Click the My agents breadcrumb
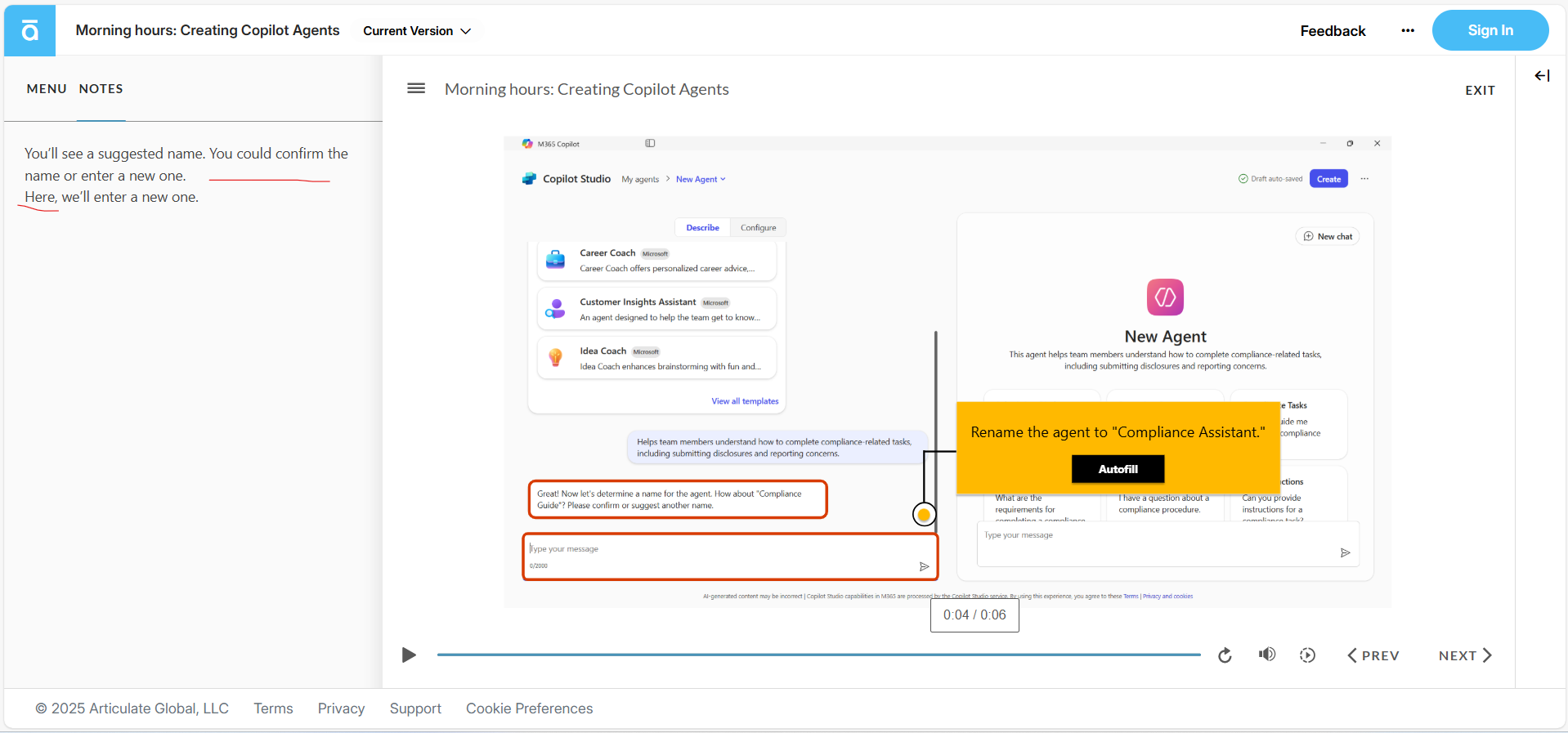1568x733 pixels. coord(640,180)
